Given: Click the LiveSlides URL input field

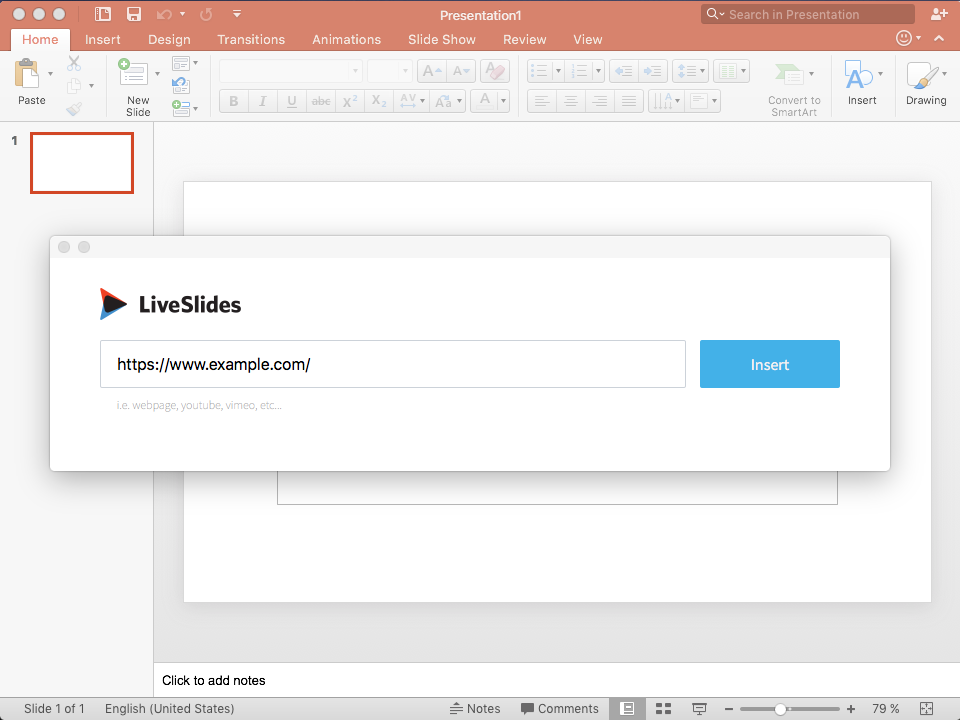Looking at the screenshot, I should coord(392,364).
